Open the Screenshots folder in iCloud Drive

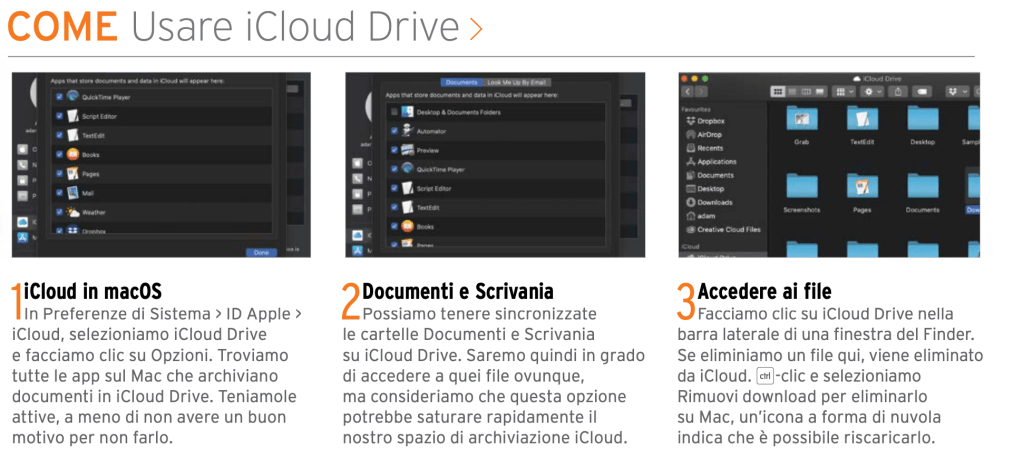[x=802, y=191]
